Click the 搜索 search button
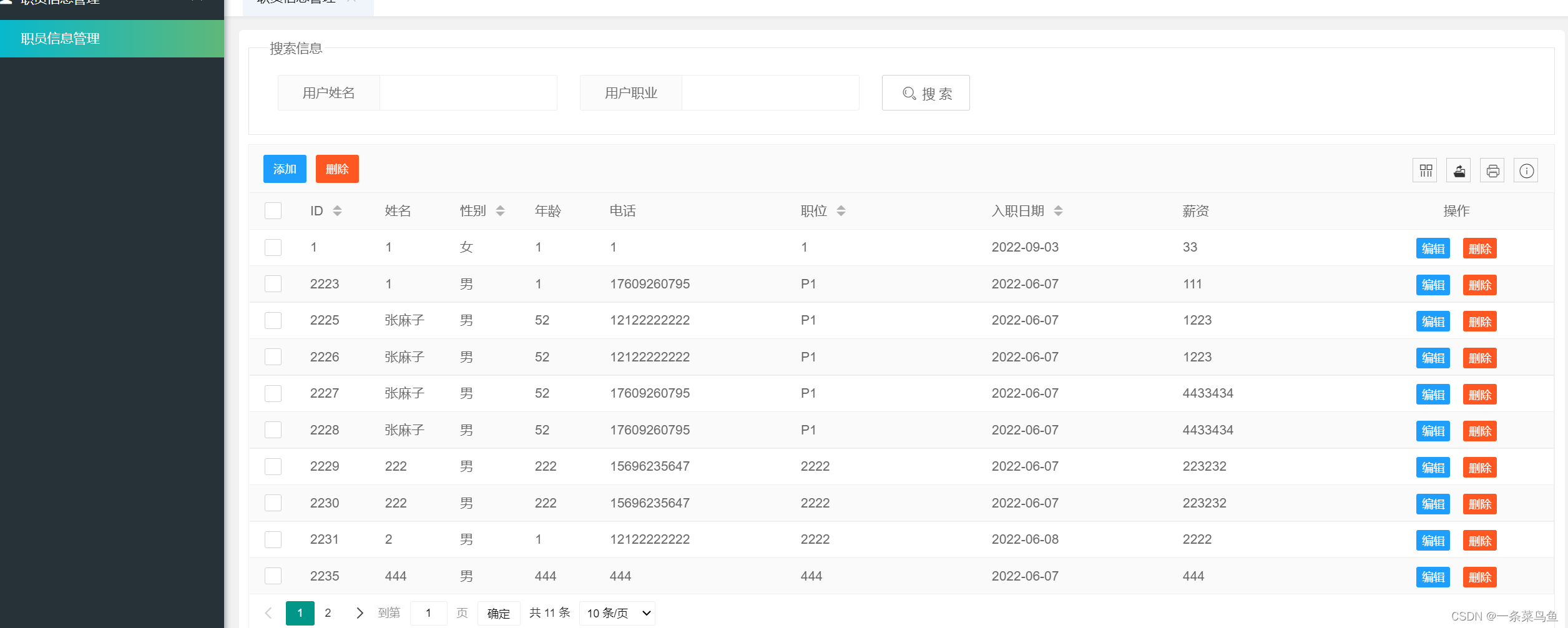Screen dimensions: 1568x628 (926, 93)
